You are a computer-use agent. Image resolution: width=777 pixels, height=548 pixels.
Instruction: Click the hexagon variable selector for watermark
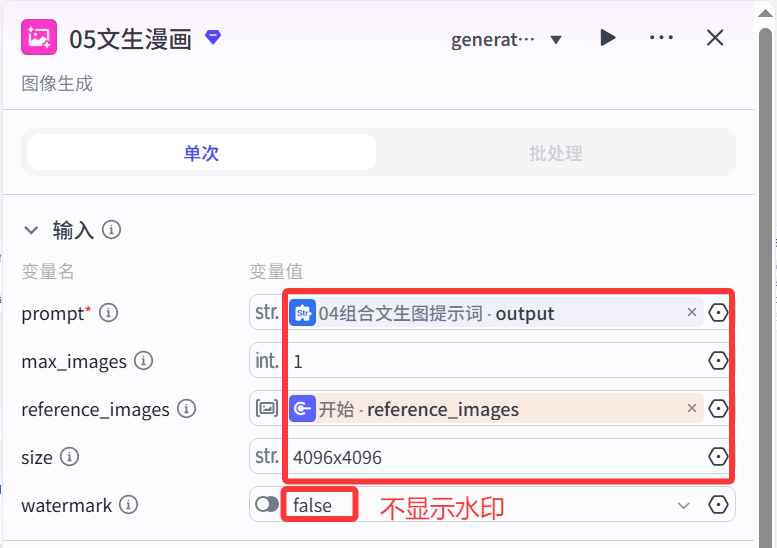718,505
